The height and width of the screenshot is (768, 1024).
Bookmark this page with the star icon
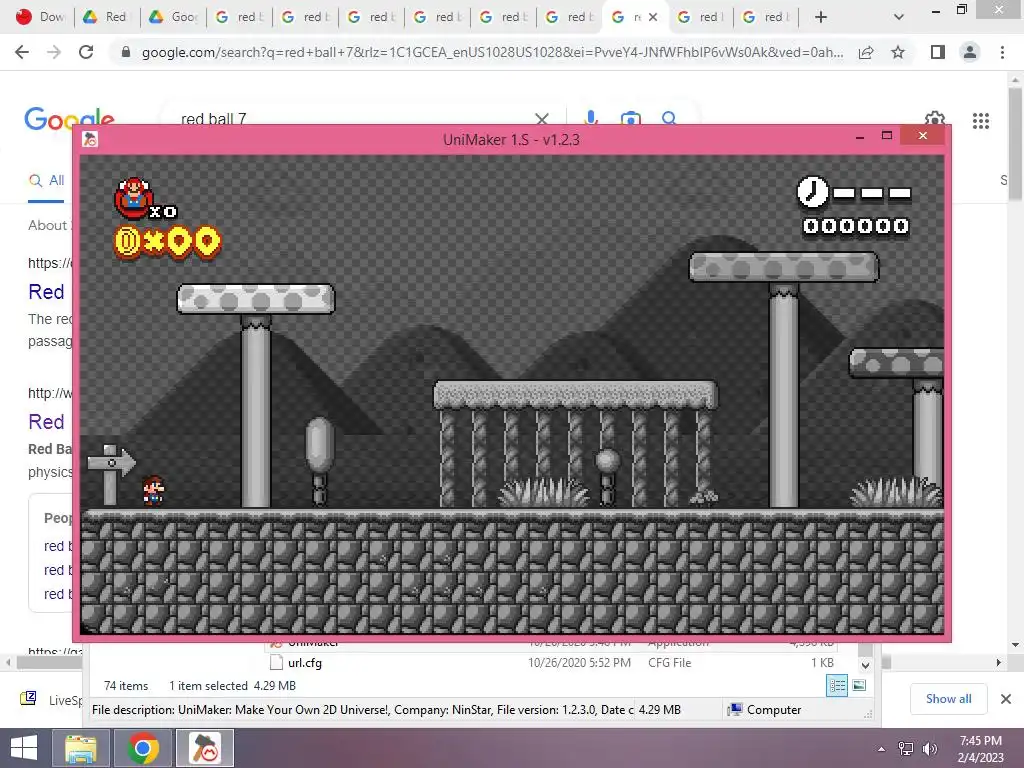pos(898,52)
